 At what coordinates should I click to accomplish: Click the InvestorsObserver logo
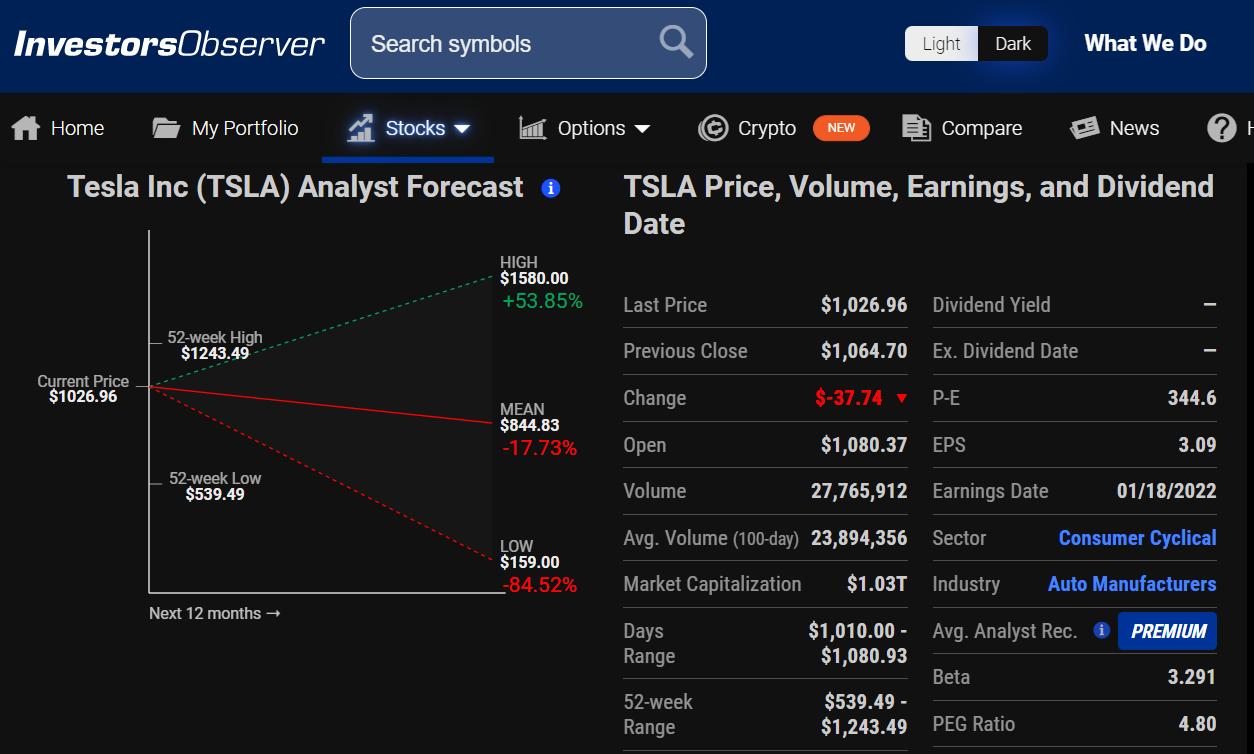tap(169, 44)
